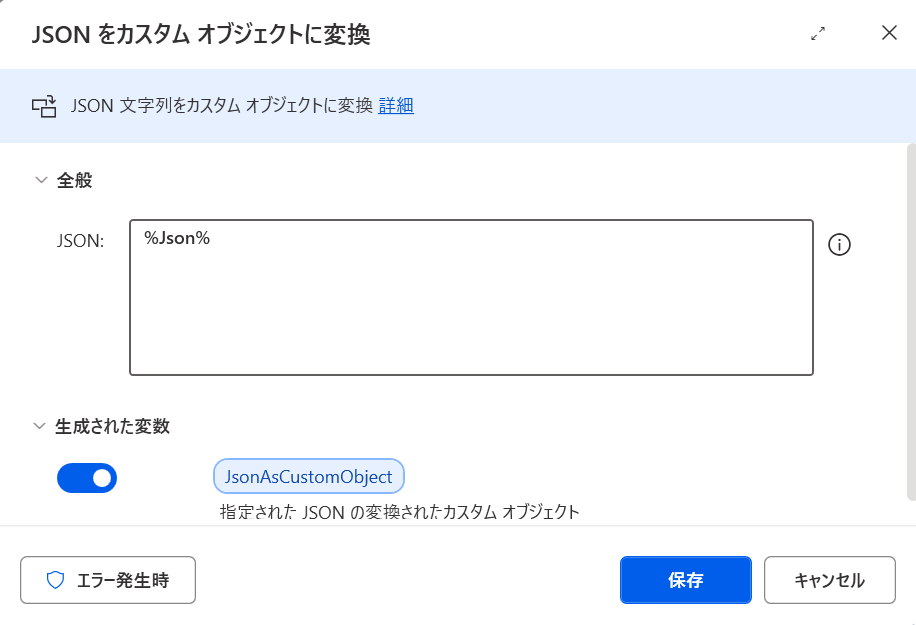The width and height of the screenshot is (916, 625).
Task: Click the 全般 section heading
Action: (74, 180)
